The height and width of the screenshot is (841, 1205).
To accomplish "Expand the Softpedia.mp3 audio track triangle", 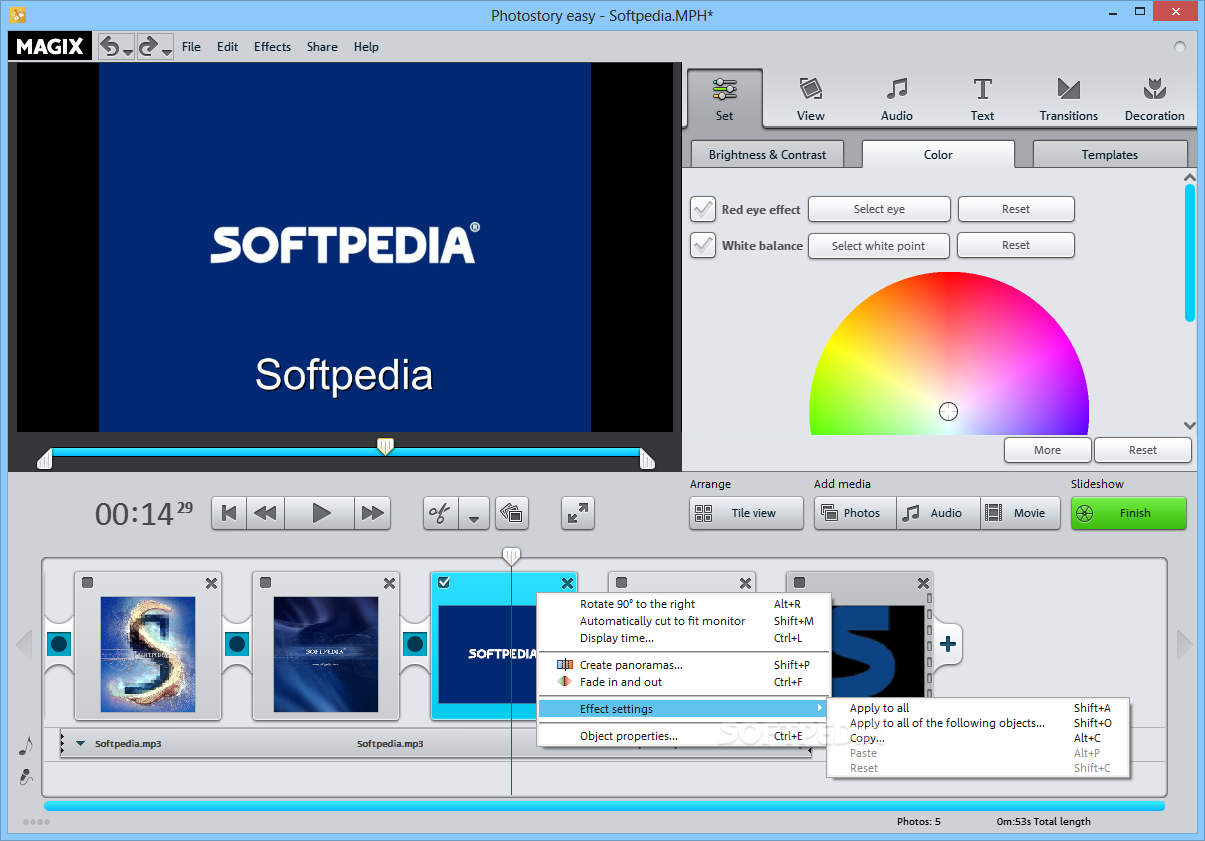I will click(81, 744).
